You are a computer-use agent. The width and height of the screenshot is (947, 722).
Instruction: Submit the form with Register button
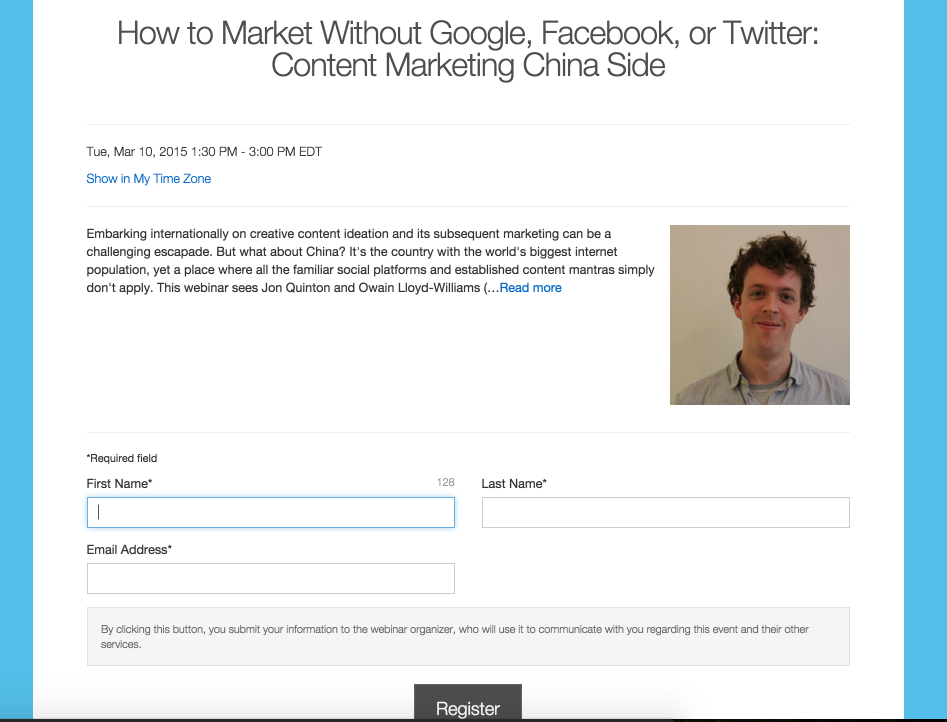(467, 703)
